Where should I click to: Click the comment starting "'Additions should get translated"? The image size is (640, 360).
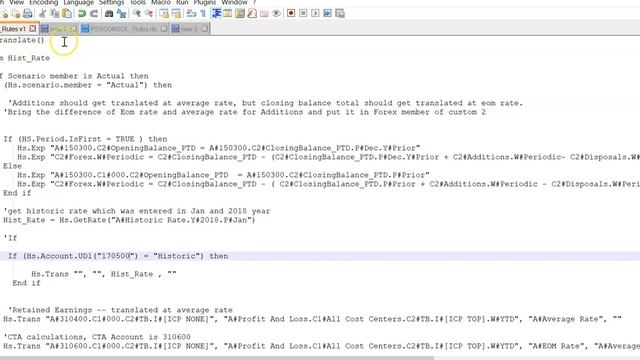pyautogui.click(x=265, y=103)
